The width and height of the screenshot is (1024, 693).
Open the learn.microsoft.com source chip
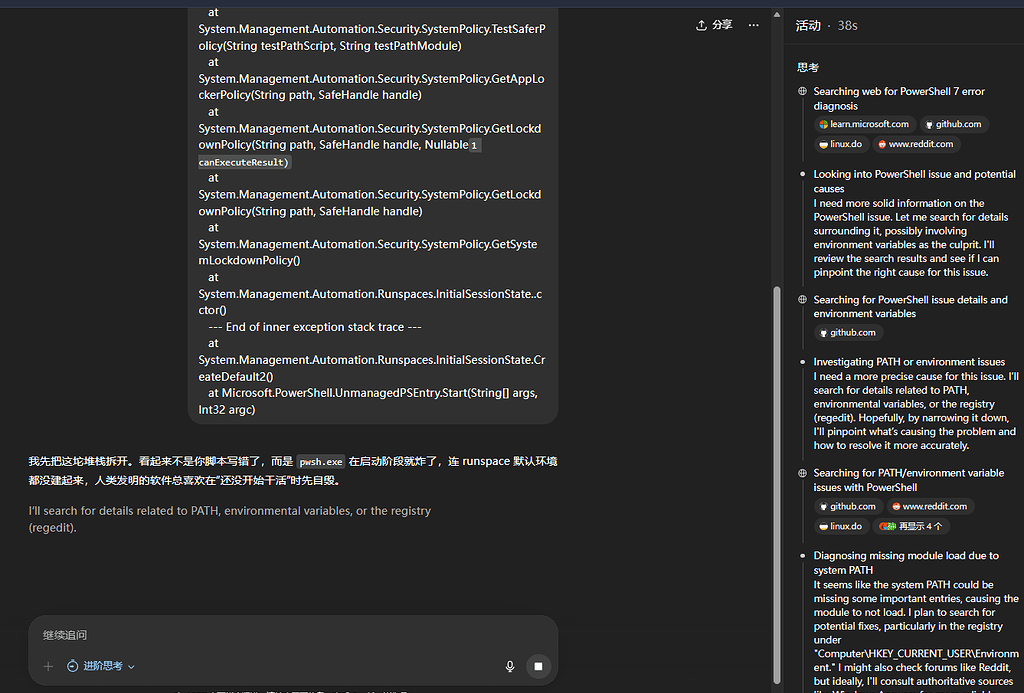coord(865,124)
